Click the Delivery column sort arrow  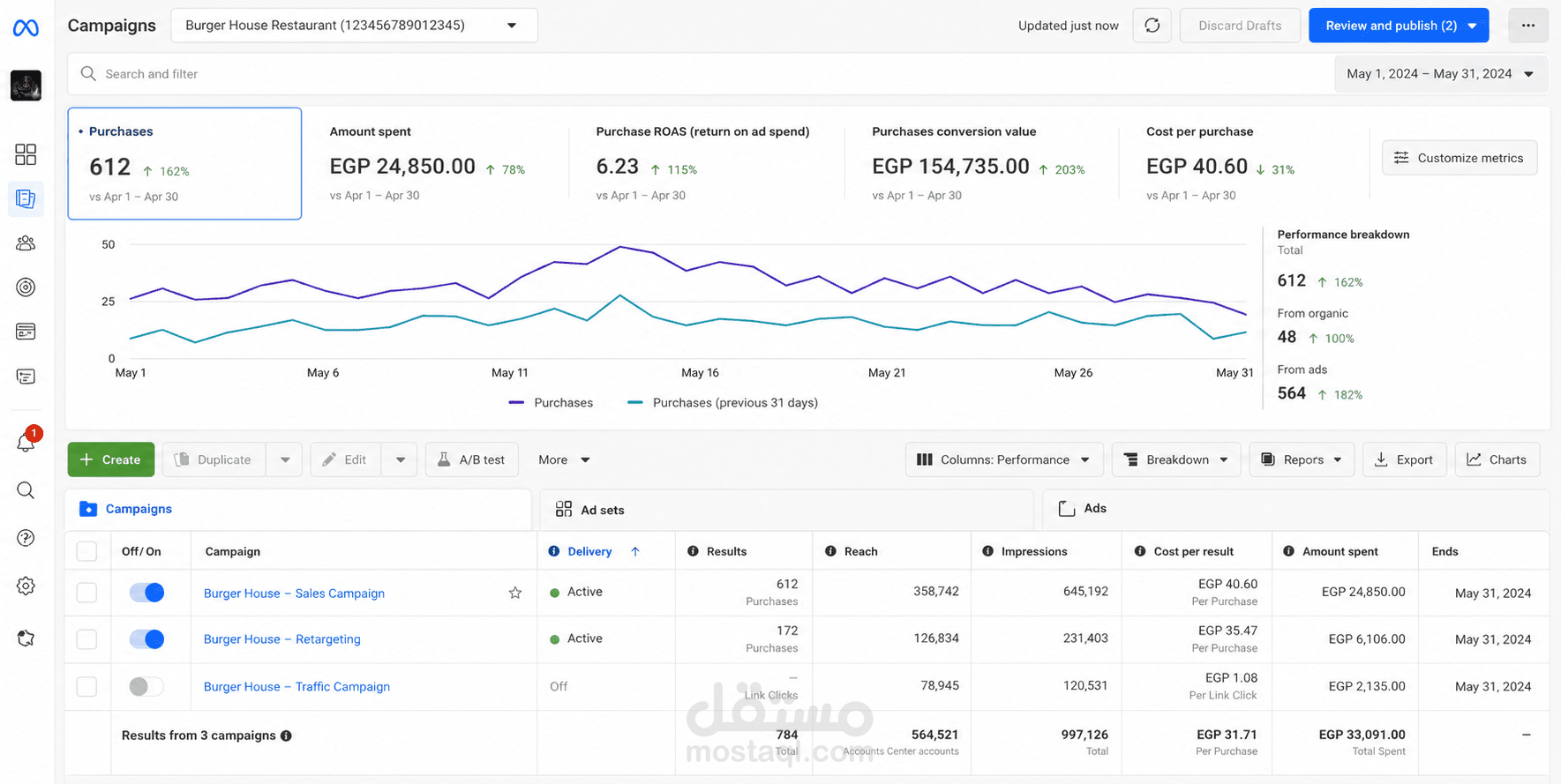coord(635,551)
